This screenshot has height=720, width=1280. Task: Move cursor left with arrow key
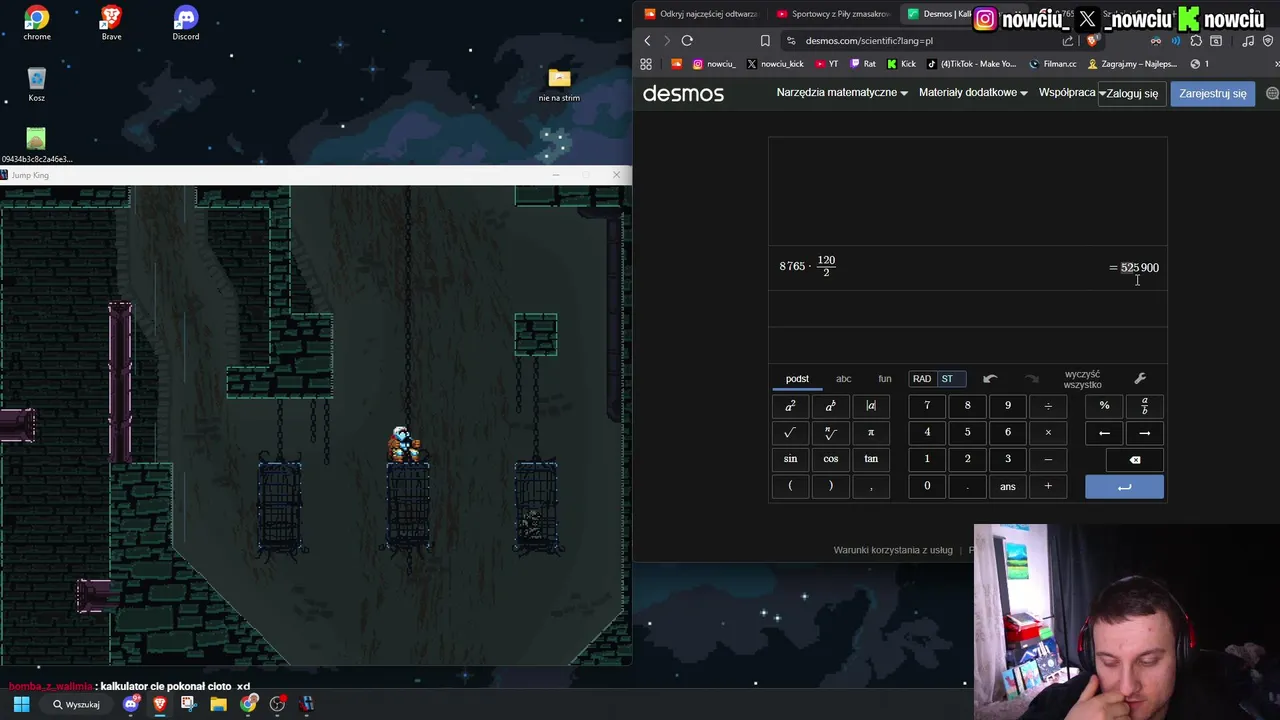click(1104, 433)
